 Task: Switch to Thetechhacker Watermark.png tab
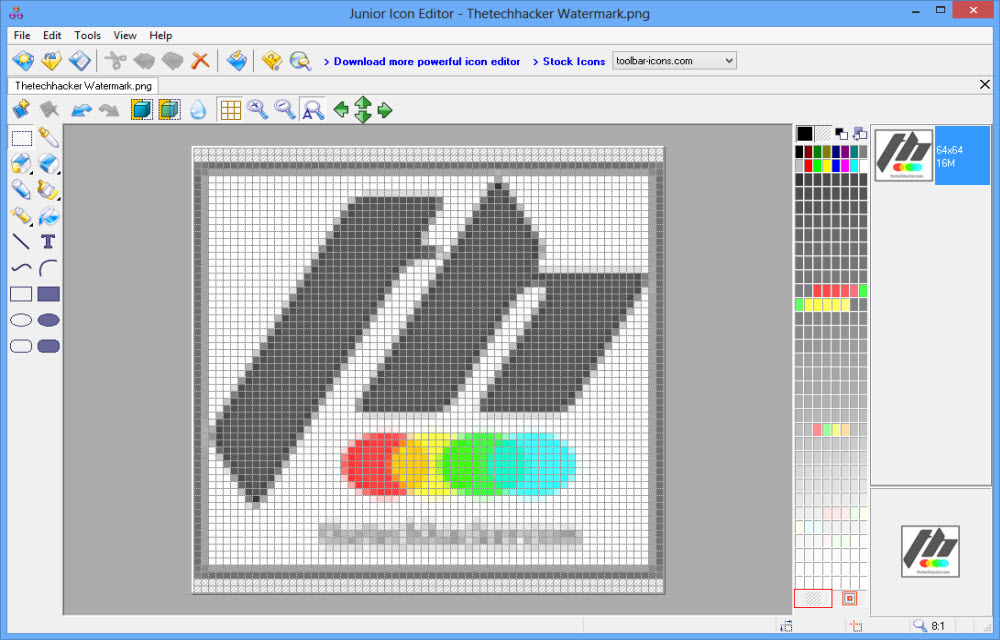(x=84, y=86)
